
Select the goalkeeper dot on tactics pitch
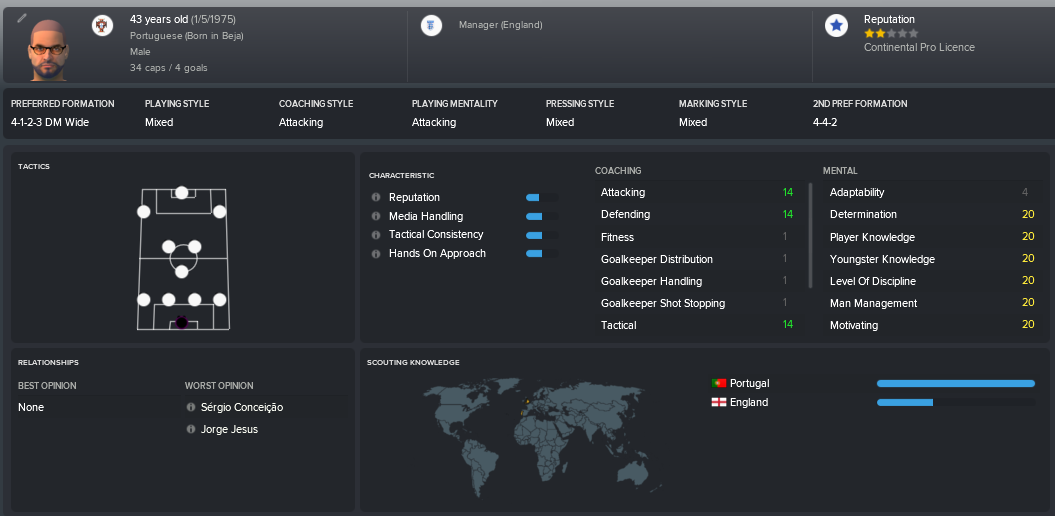(182, 322)
